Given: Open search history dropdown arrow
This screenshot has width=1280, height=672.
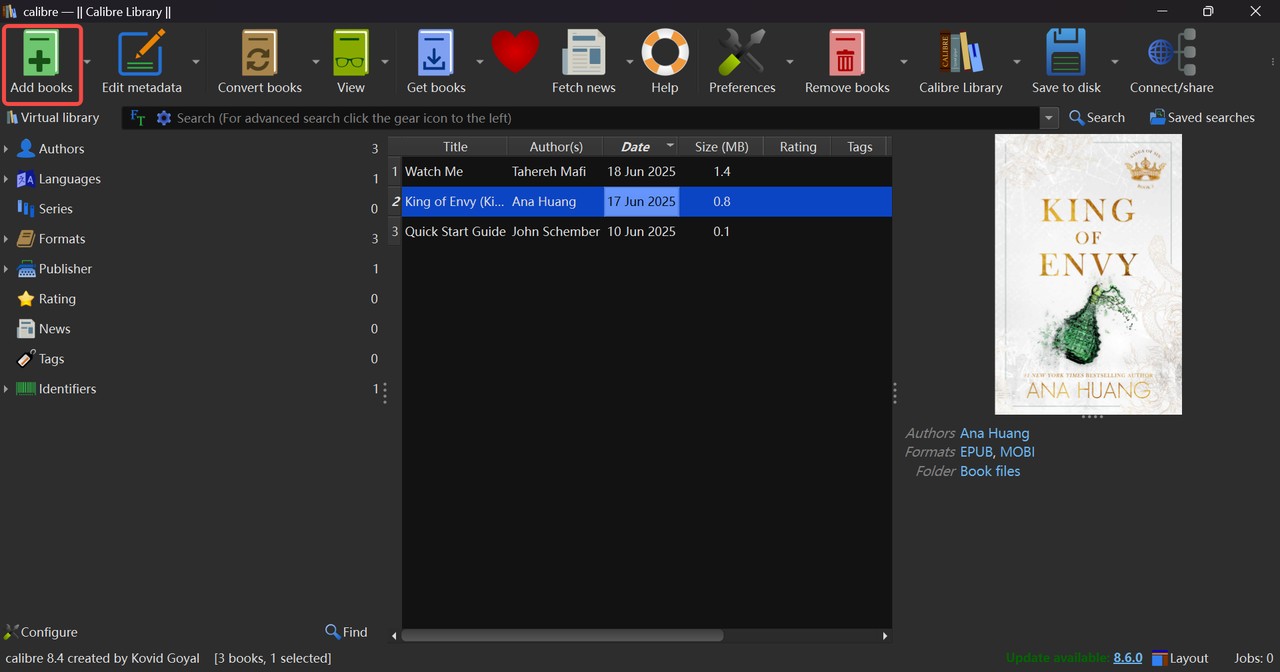Looking at the screenshot, I should [1049, 118].
